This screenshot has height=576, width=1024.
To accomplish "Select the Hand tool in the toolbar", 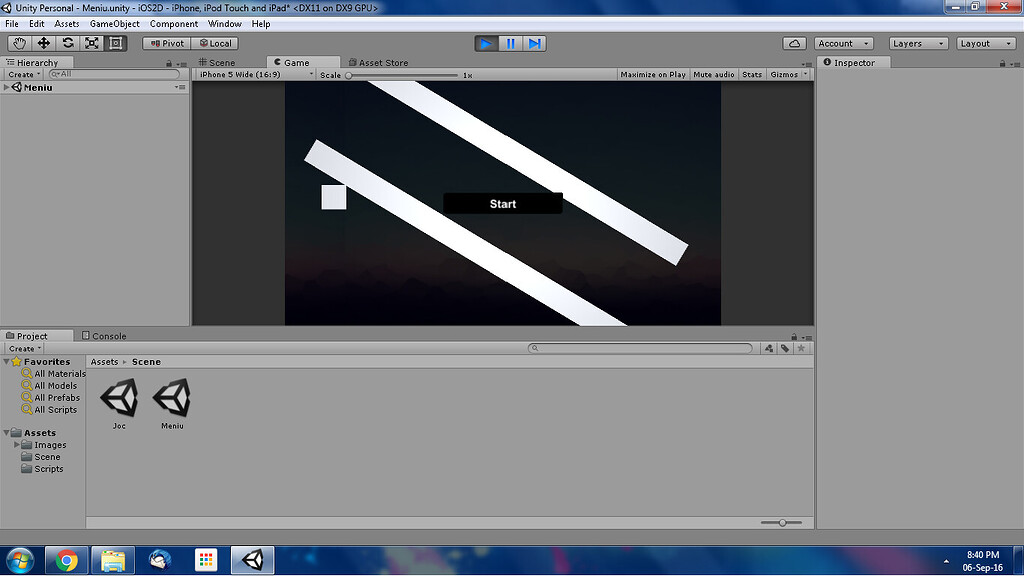I will point(18,43).
